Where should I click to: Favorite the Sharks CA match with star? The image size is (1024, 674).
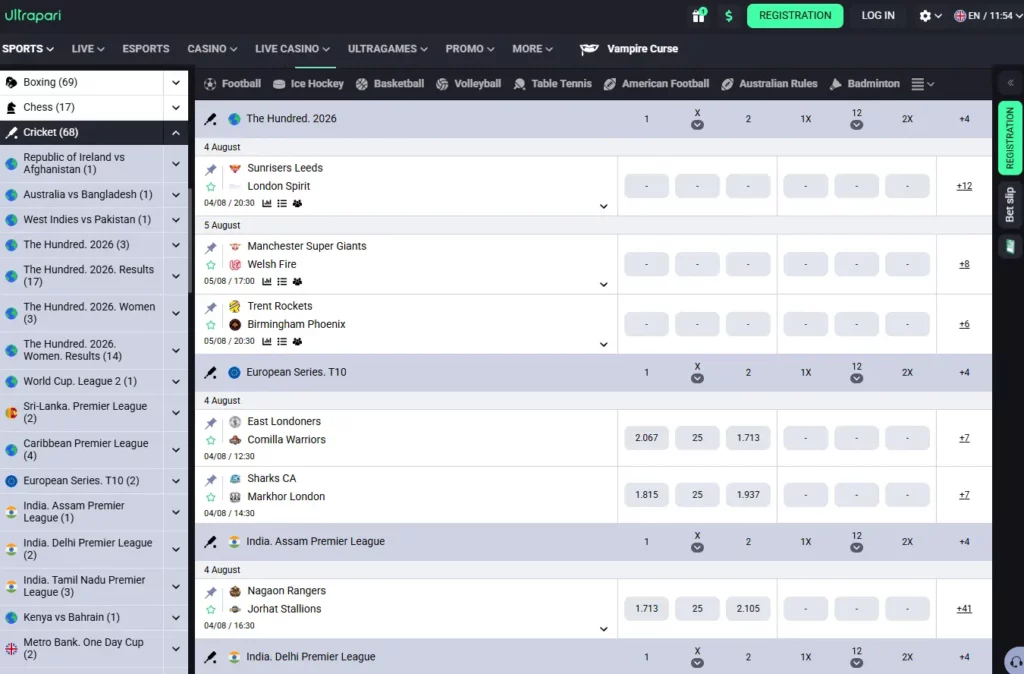pyautogui.click(x=211, y=497)
